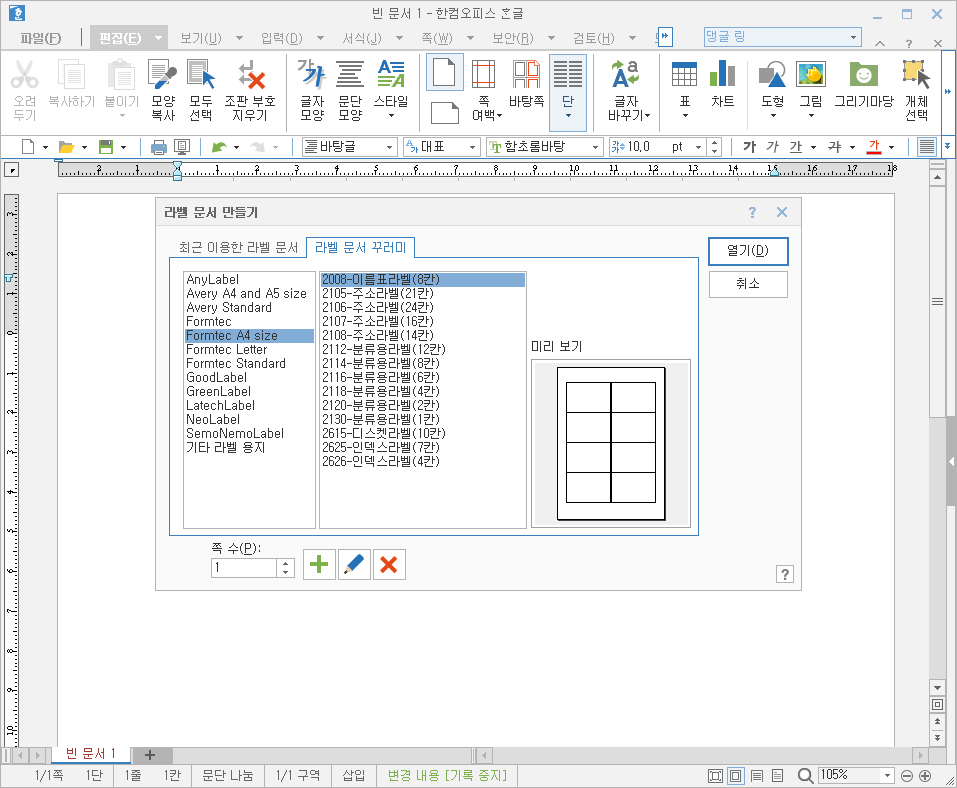Click the Save disk icon
Screen dimensions: 957x788
click(106, 146)
